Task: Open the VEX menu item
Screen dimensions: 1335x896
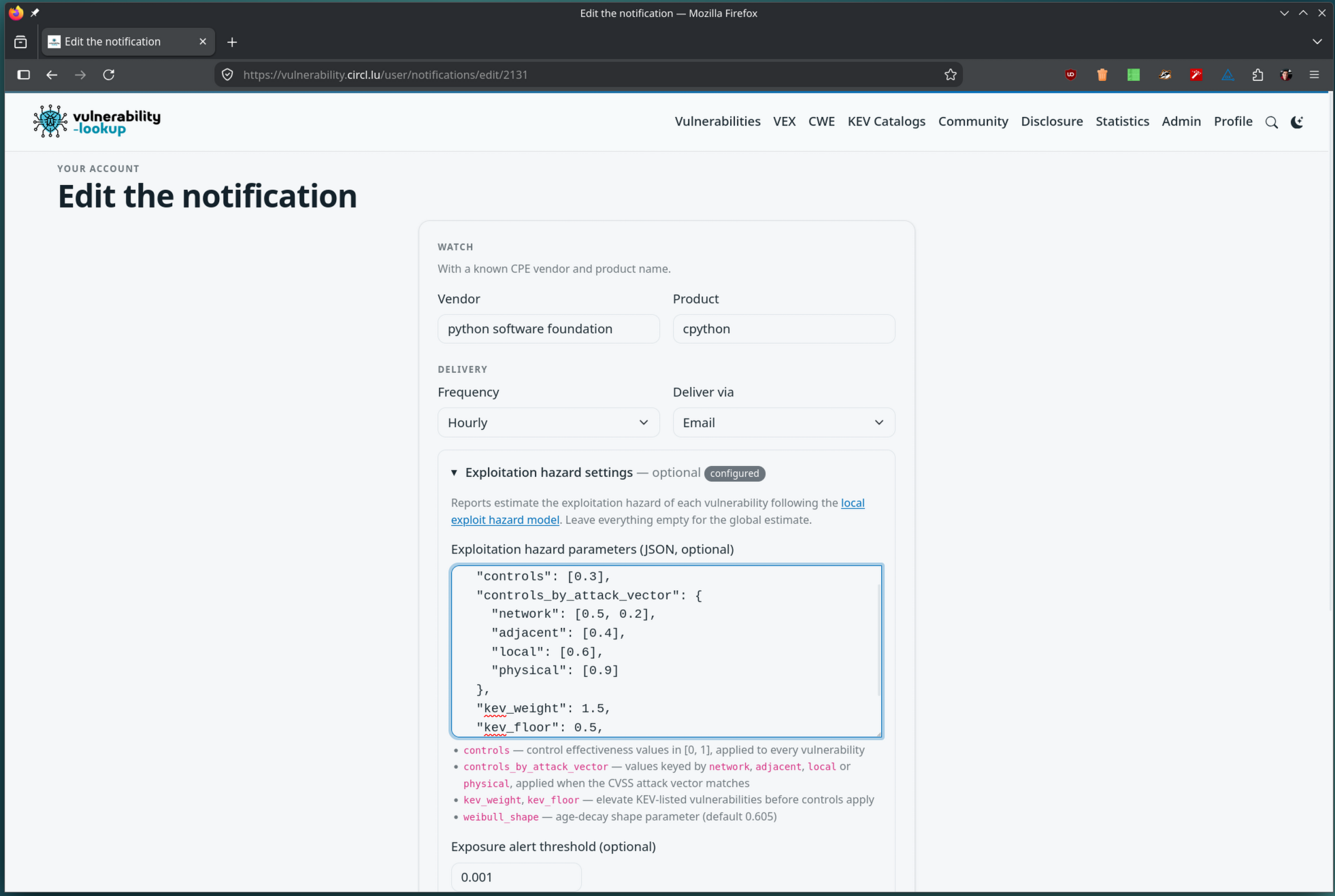Action: (784, 121)
